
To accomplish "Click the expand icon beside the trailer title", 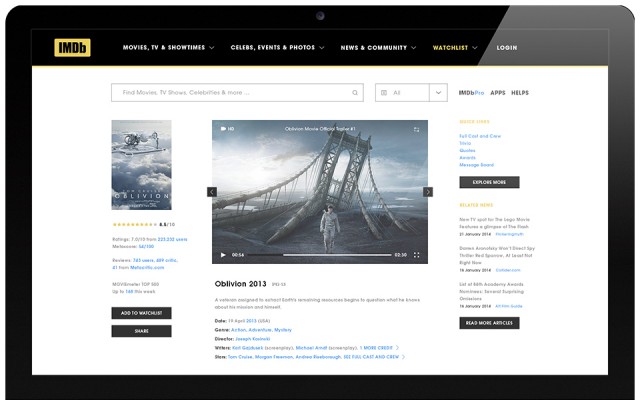I will pos(416,129).
